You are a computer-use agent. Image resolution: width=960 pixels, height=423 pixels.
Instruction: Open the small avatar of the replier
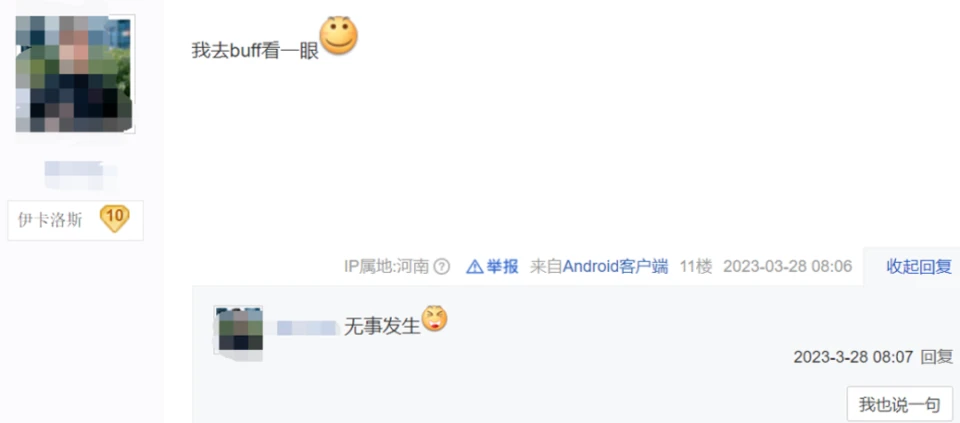(x=238, y=329)
